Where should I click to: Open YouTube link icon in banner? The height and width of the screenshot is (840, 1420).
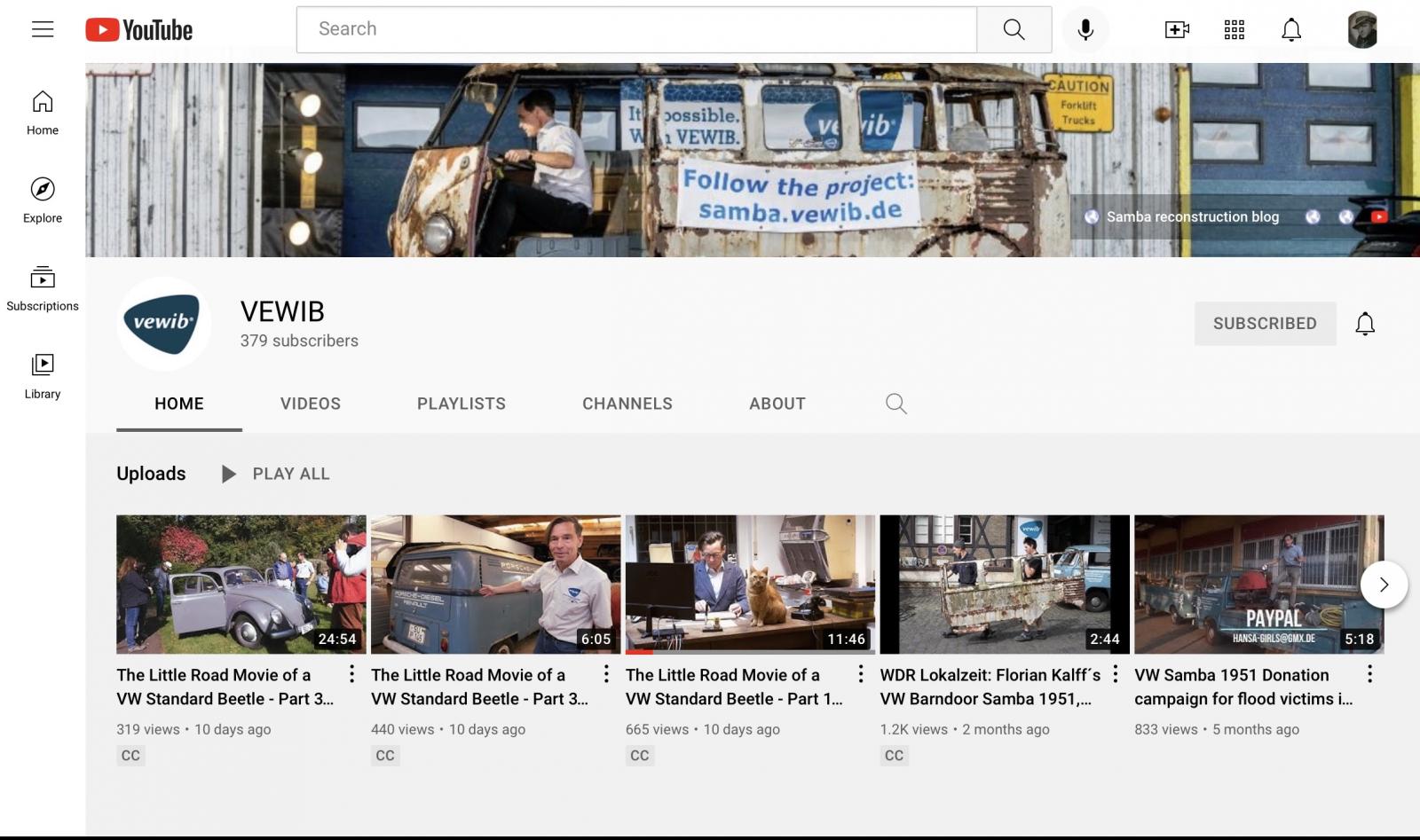(x=1379, y=216)
